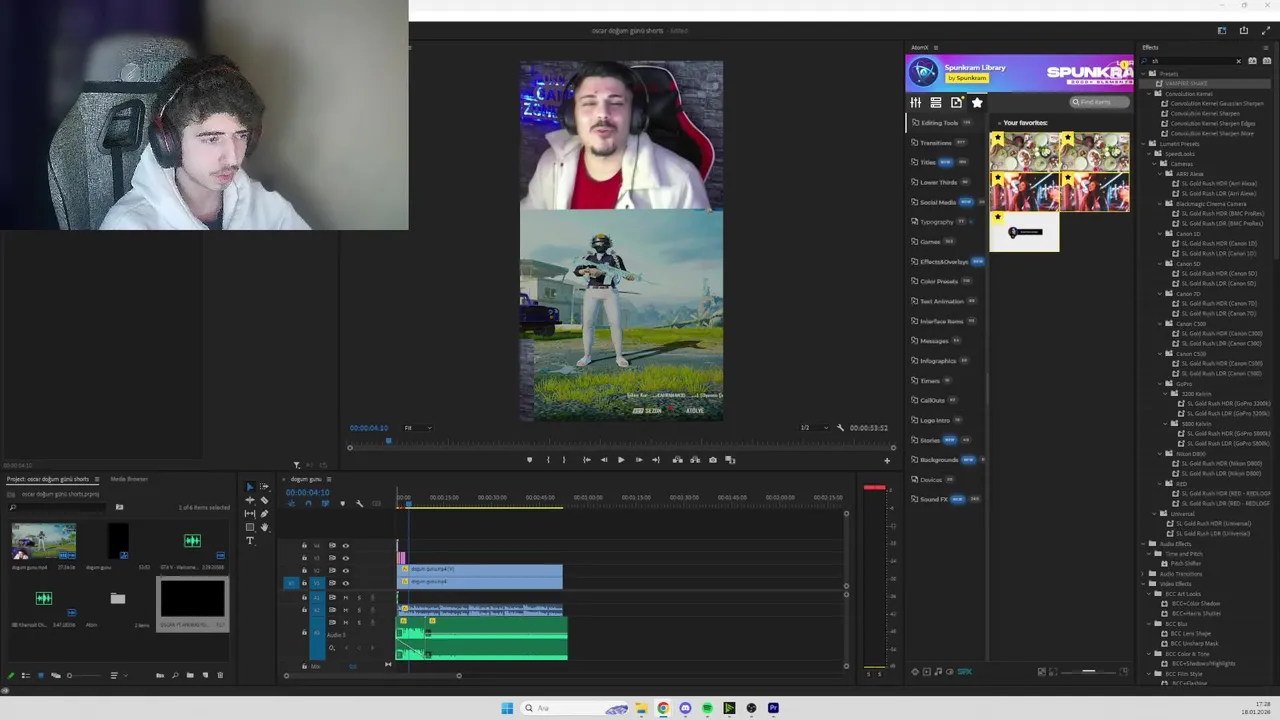Switch to the Hand tool
This screenshot has width=1280, height=720.
[264, 527]
